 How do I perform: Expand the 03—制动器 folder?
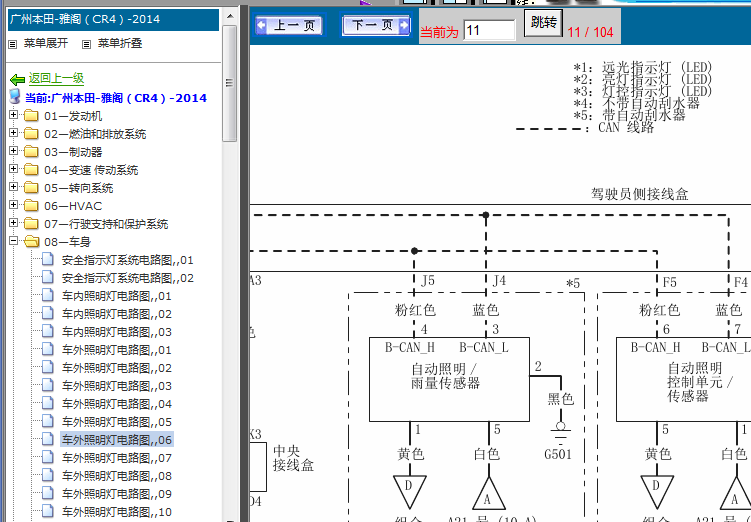tap(13, 151)
